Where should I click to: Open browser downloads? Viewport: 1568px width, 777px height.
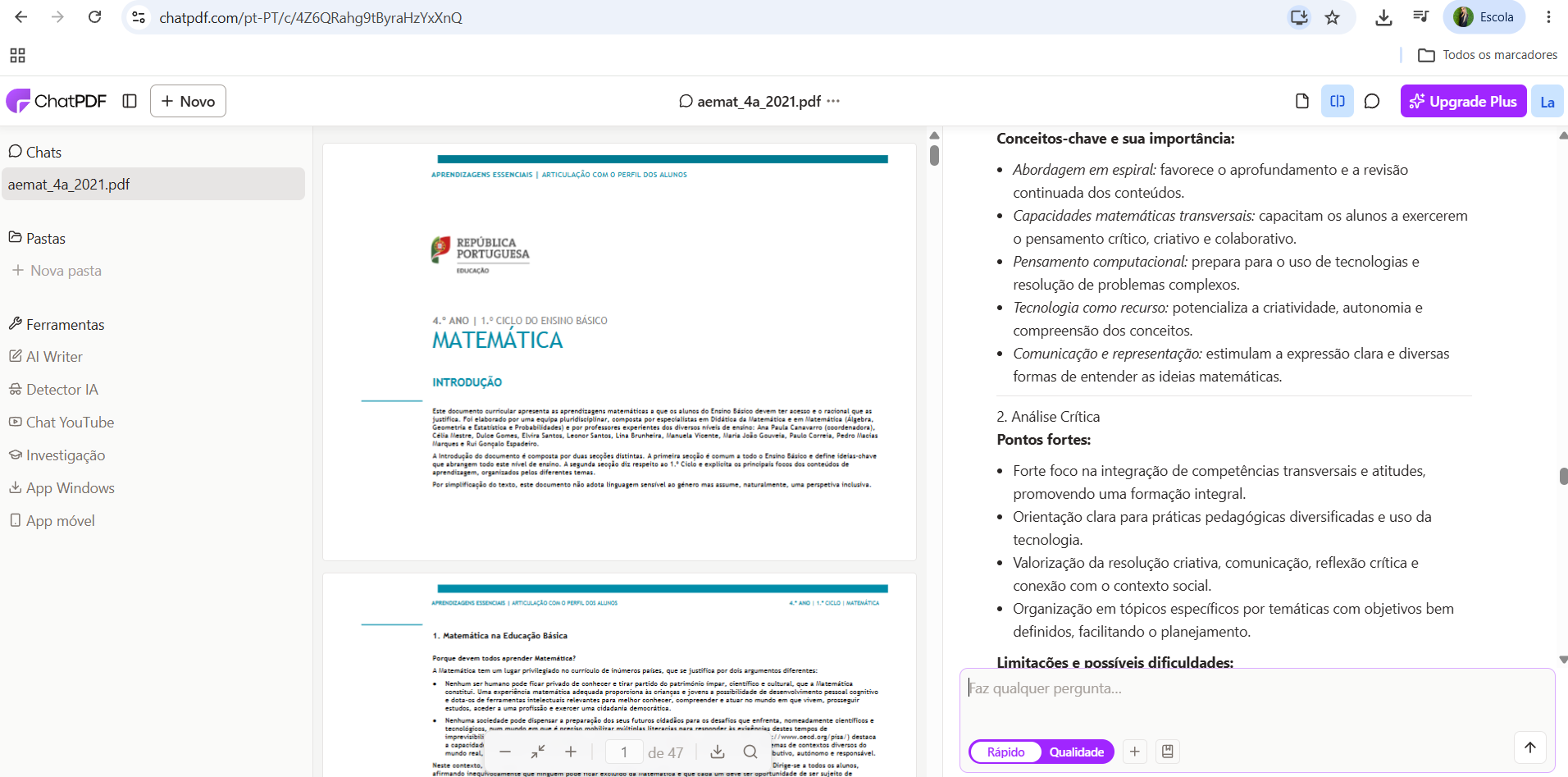[1383, 17]
